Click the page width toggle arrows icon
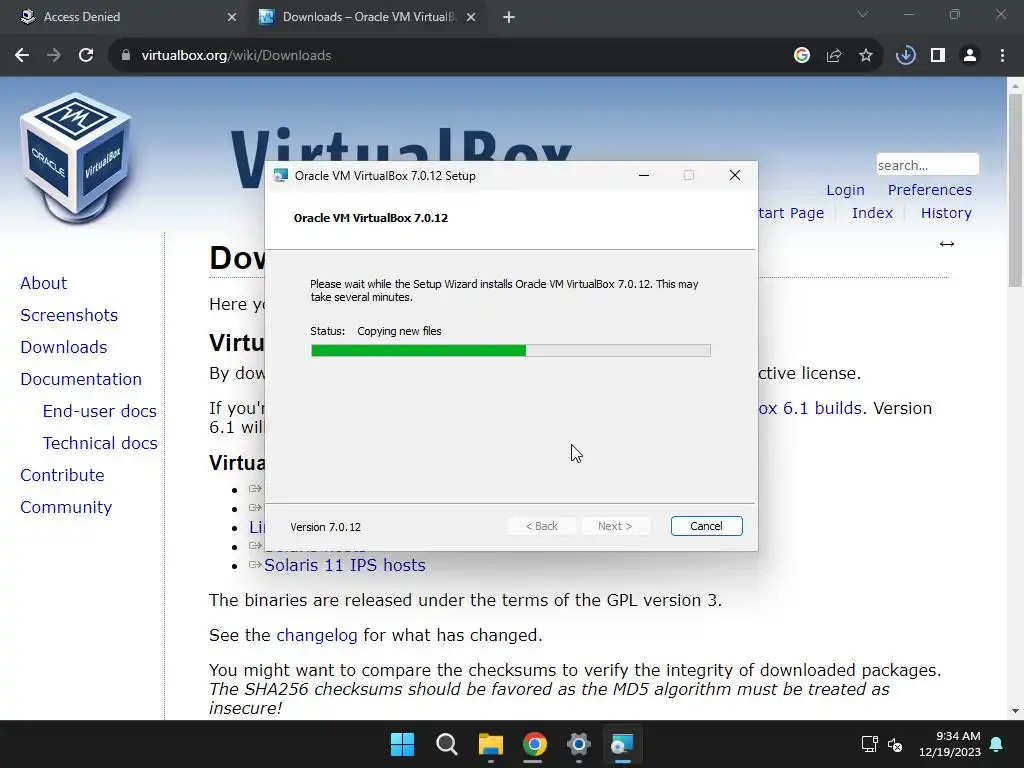Viewport: 1024px width, 768px height. click(947, 244)
